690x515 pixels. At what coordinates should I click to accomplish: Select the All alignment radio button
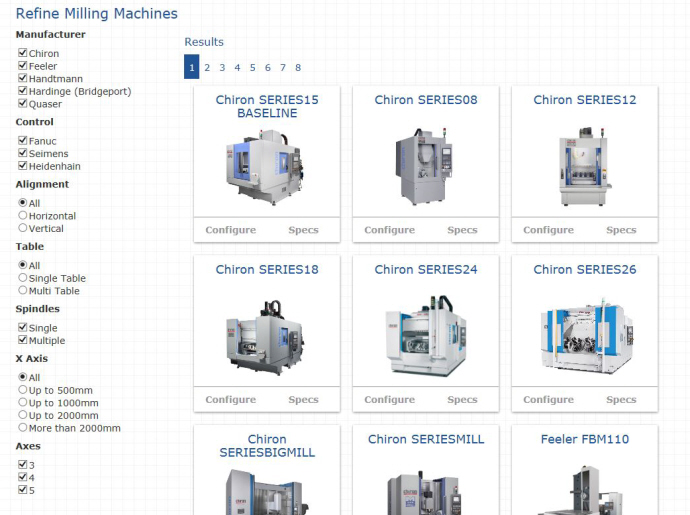pos(22,202)
